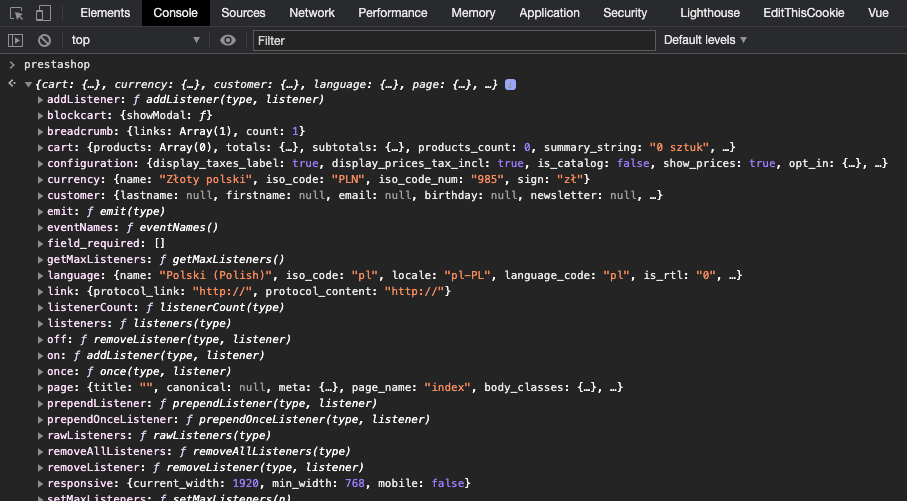This screenshot has height=501, width=907.
Task: Expand the getMaxListeners property
Action: tap(40, 260)
